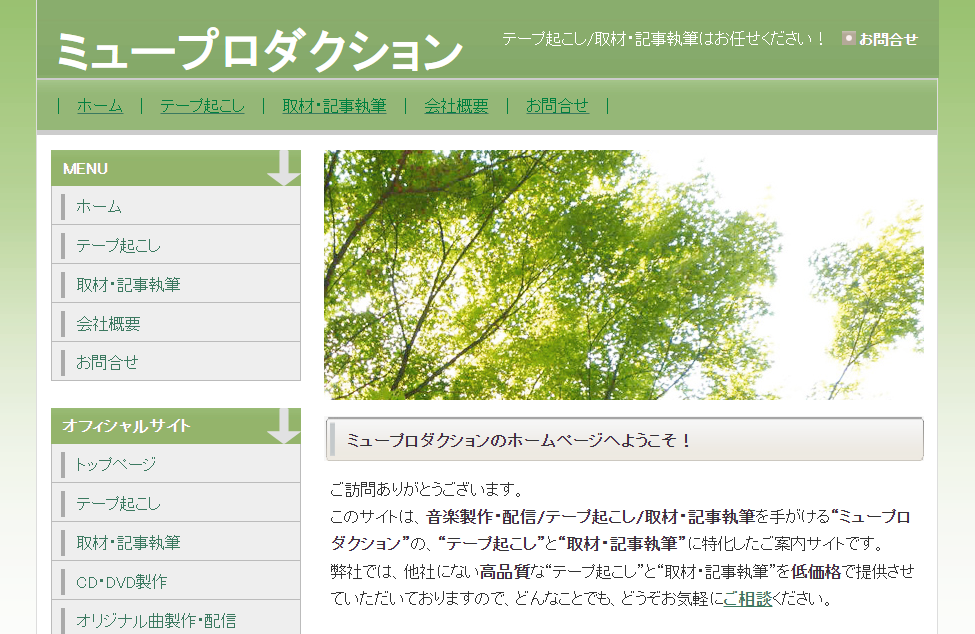Open 会社概要 in the MENU sidebar

108,324
